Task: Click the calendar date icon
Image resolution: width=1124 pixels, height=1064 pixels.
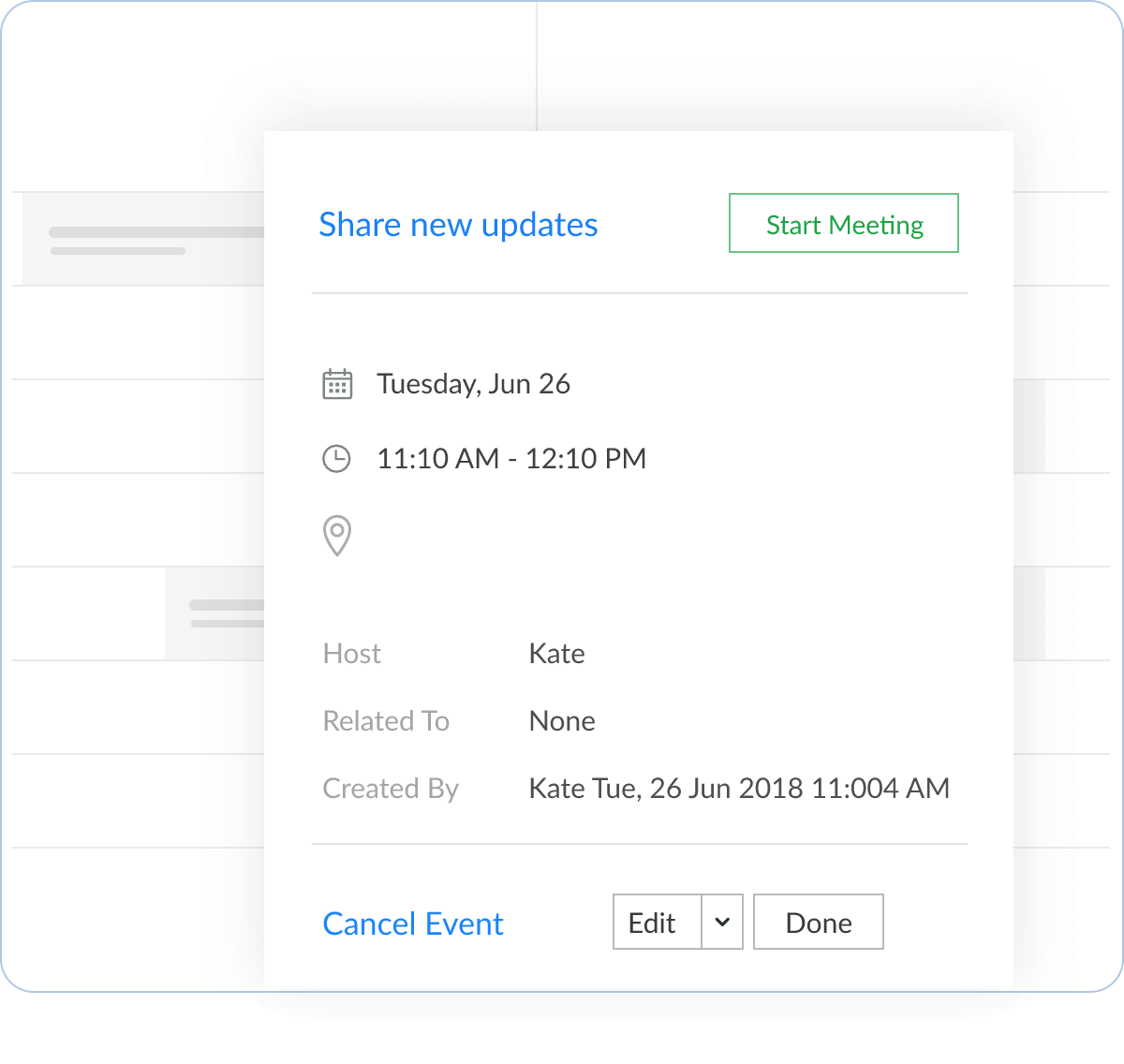Action: [337, 384]
